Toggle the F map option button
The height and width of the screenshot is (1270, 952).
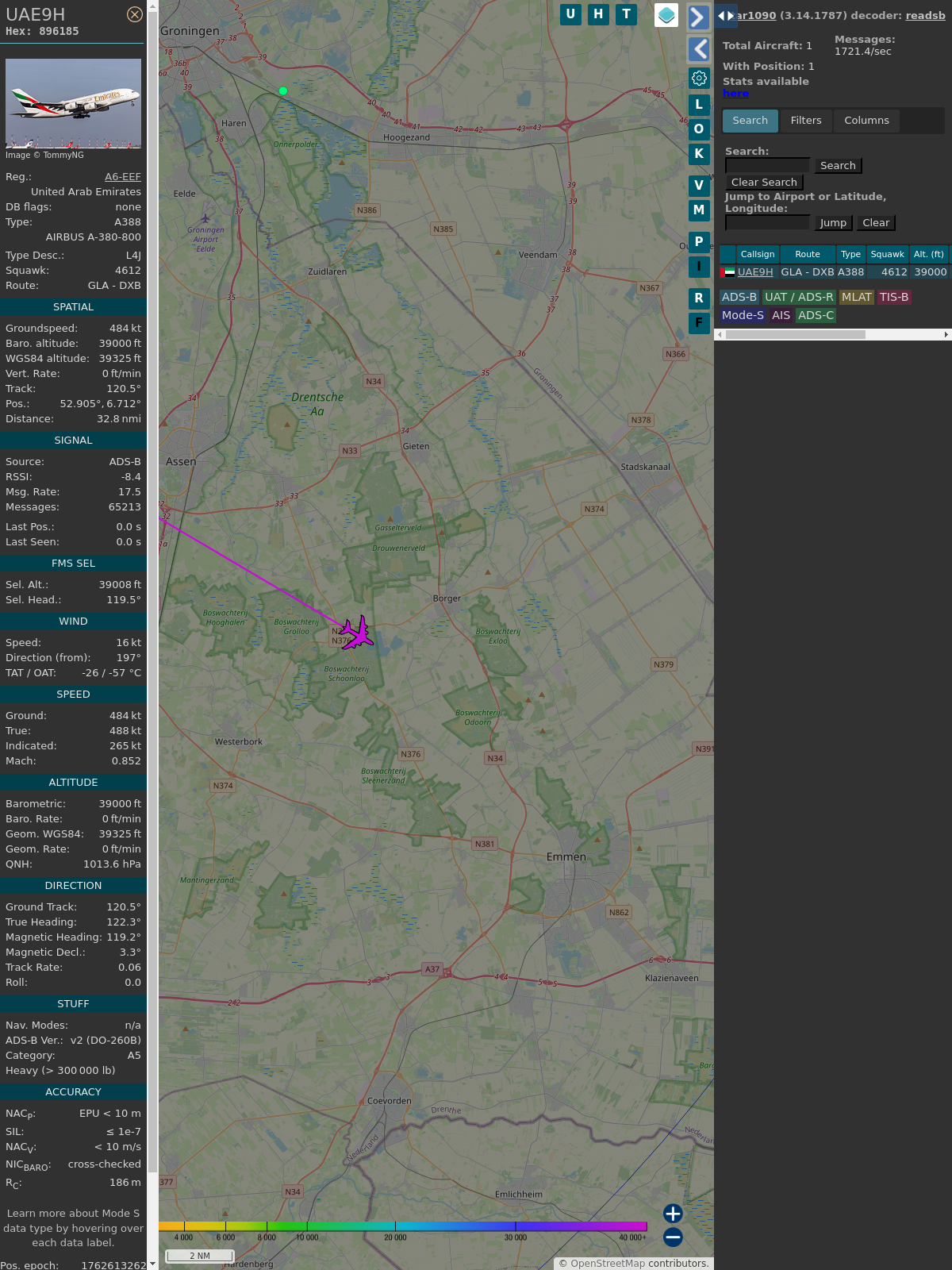699,323
